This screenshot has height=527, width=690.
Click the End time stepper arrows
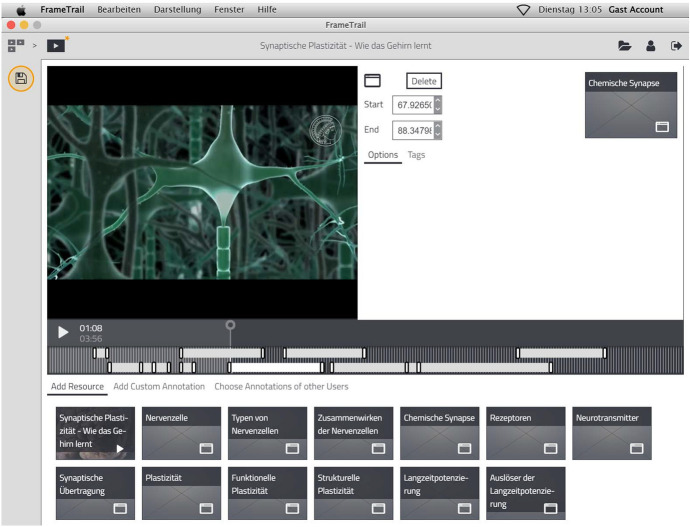pyautogui.click(x=437, y=130)
